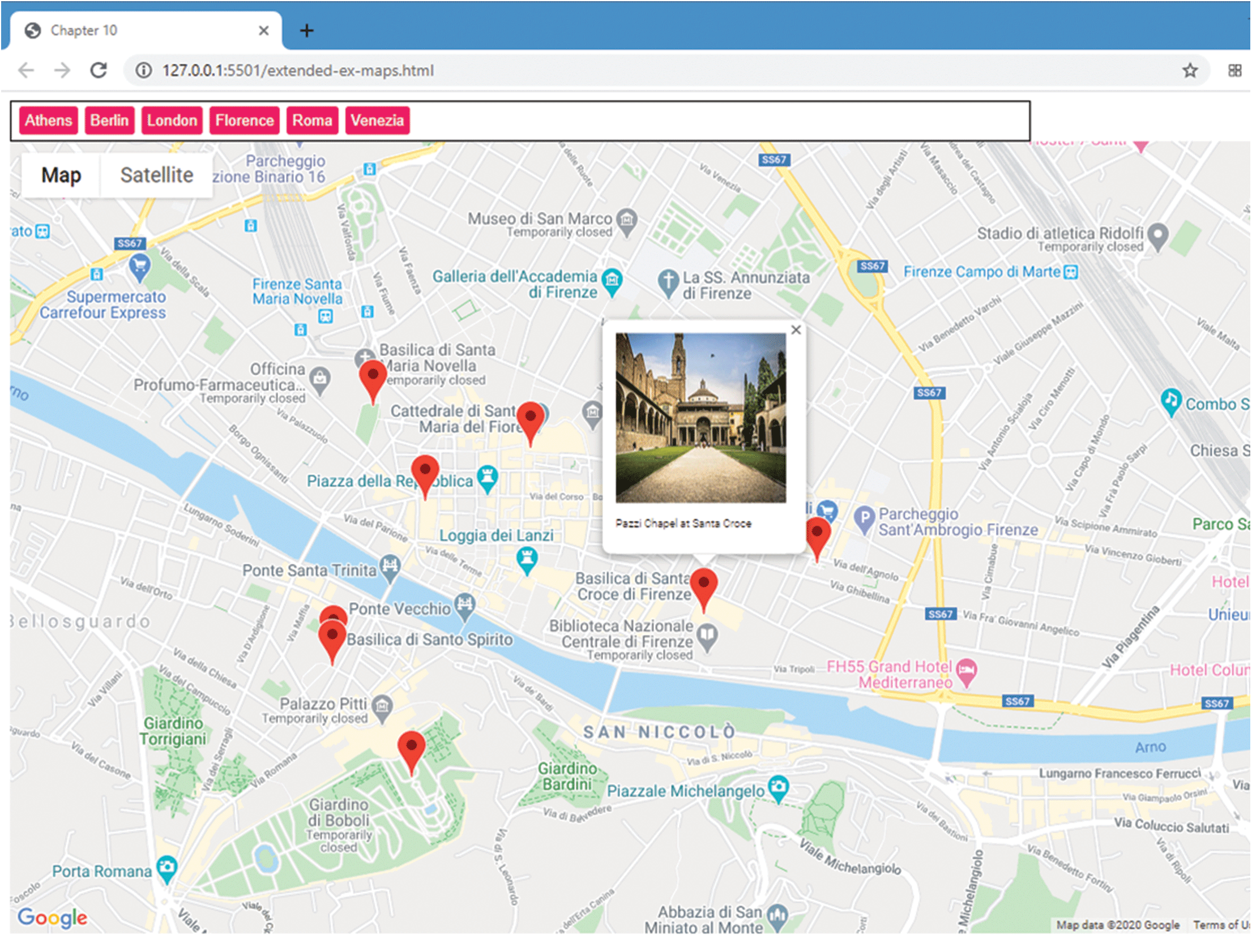Viewport: 1252px width, 952px height.
Task: Open the Google logo link
Action: [52, 917]
